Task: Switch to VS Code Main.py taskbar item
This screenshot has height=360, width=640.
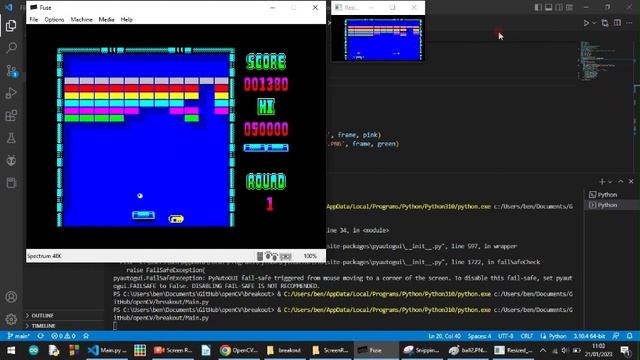Action: pyautogui.click(x=107, y=350)
